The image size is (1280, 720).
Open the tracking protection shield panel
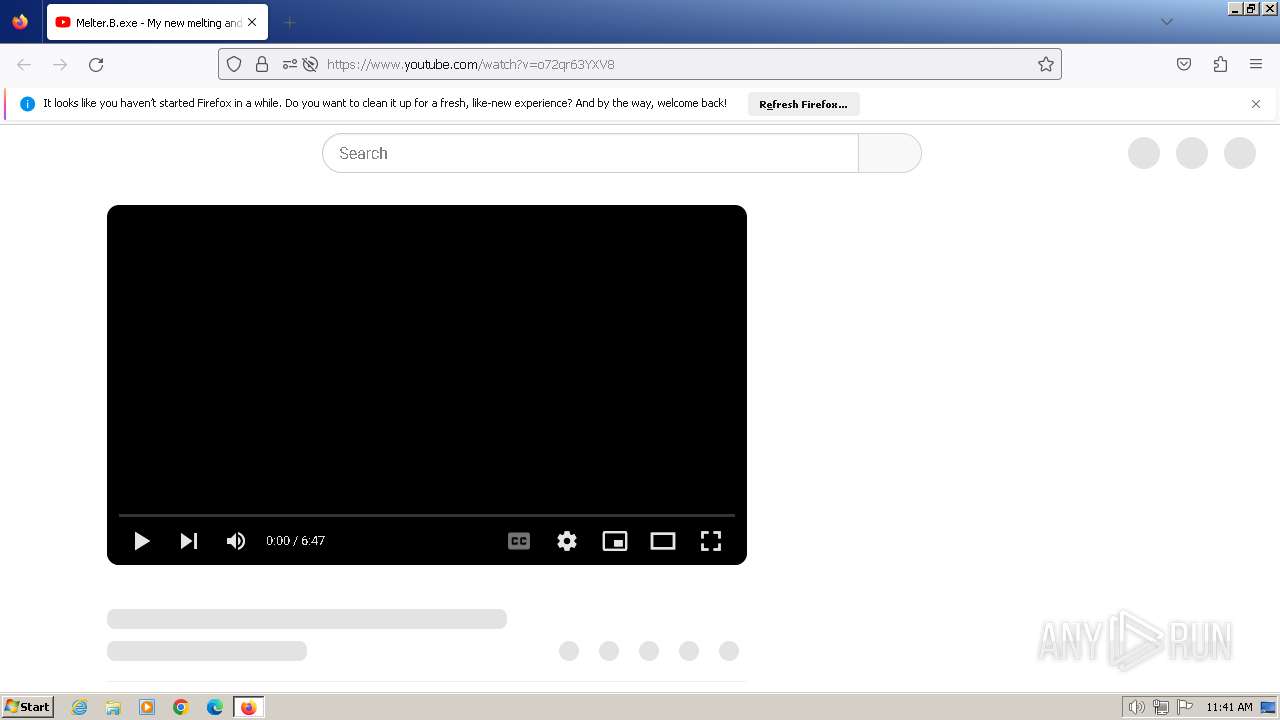click(234, 64)
